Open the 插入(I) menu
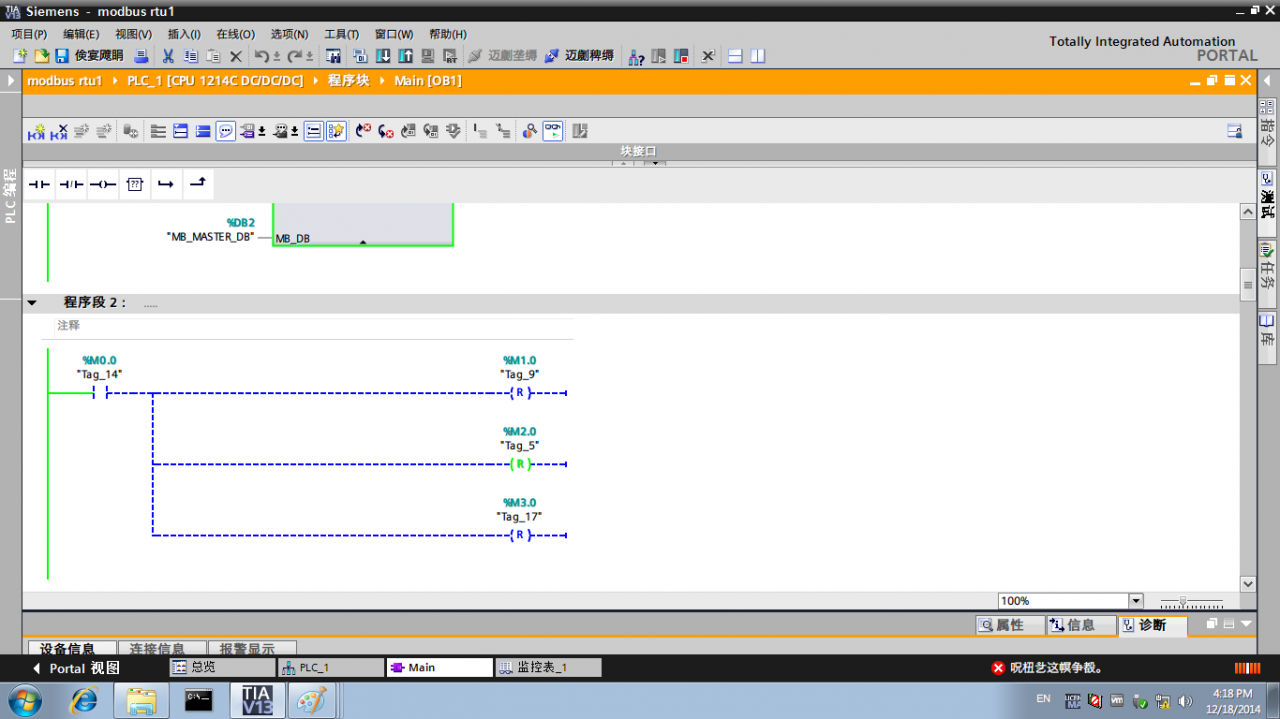Image resolution: width=1280 pixels, height=719 pixels. [x=184, y=34]
